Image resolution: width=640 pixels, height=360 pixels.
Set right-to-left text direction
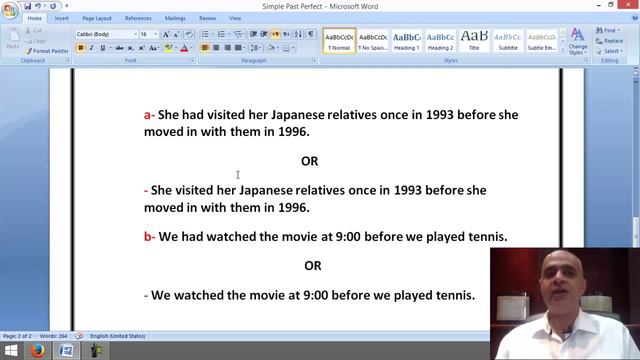point(286,34)
